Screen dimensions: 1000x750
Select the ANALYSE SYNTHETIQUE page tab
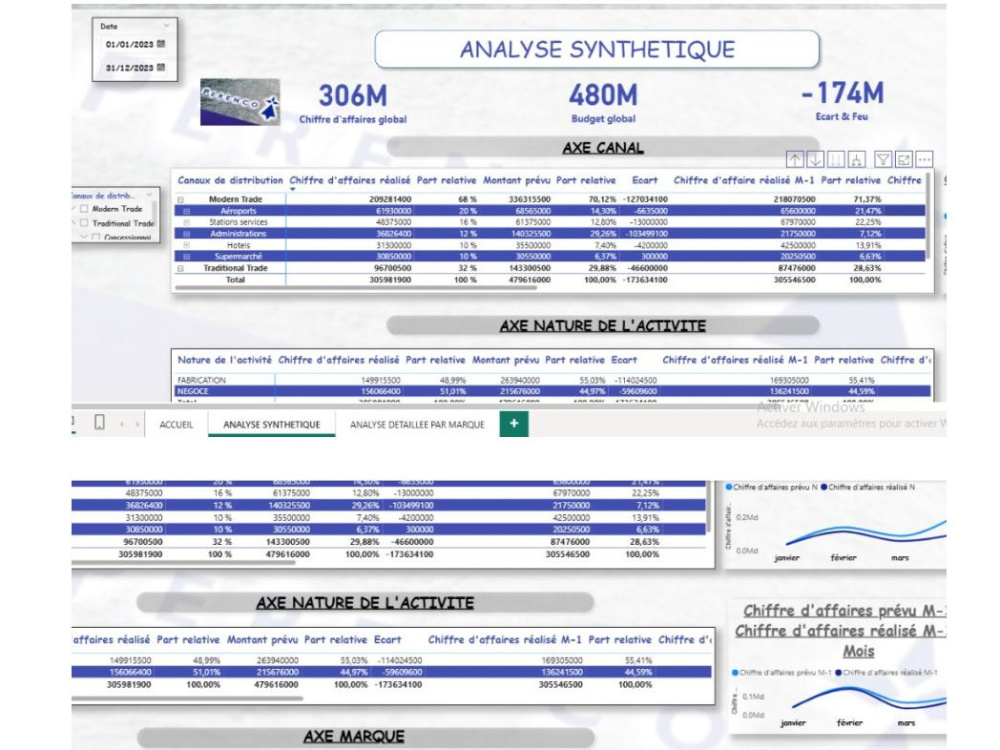(x=272, y=424)
